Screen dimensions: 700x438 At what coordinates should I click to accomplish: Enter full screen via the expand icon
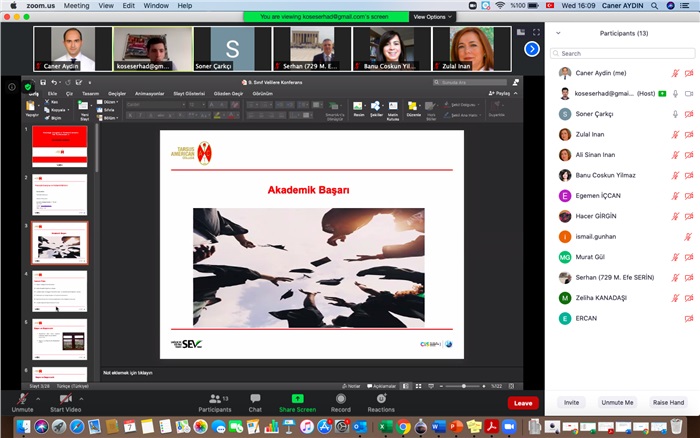click(x=536, y=32)
